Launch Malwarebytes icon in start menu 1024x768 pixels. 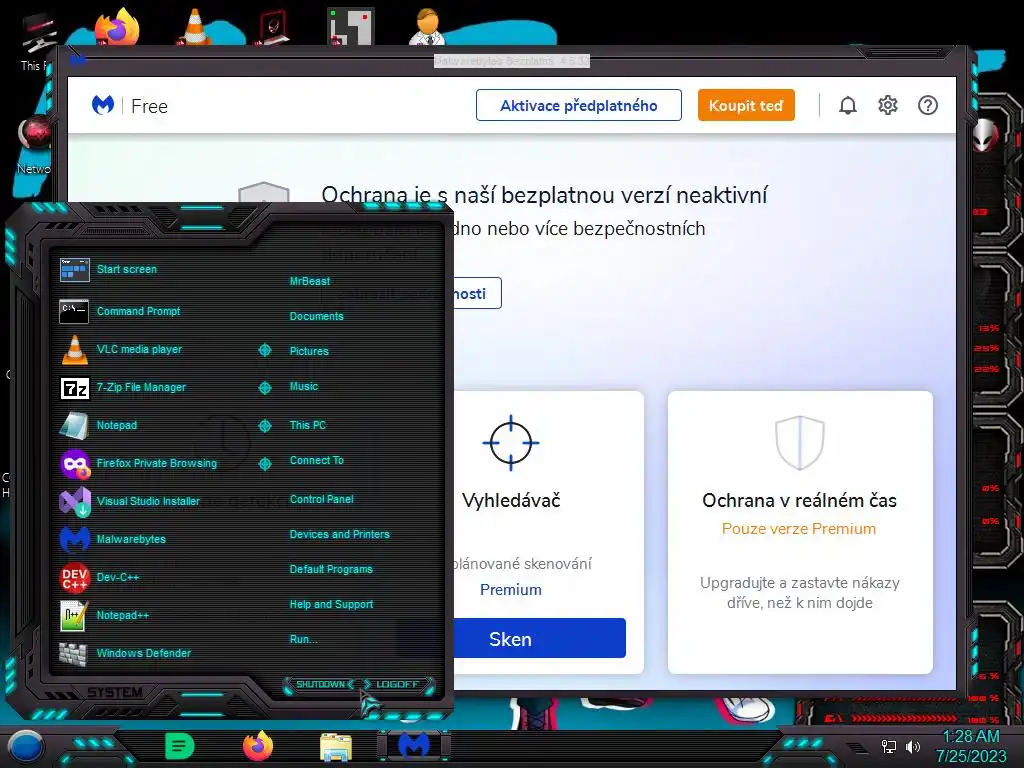[x=74, y=539]
